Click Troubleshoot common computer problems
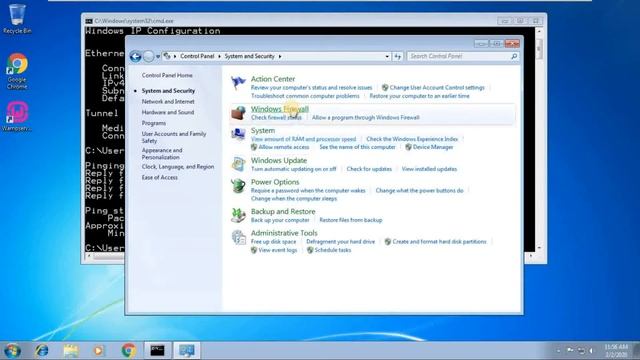Screen dimensions: 640x360 pos(305,96)
